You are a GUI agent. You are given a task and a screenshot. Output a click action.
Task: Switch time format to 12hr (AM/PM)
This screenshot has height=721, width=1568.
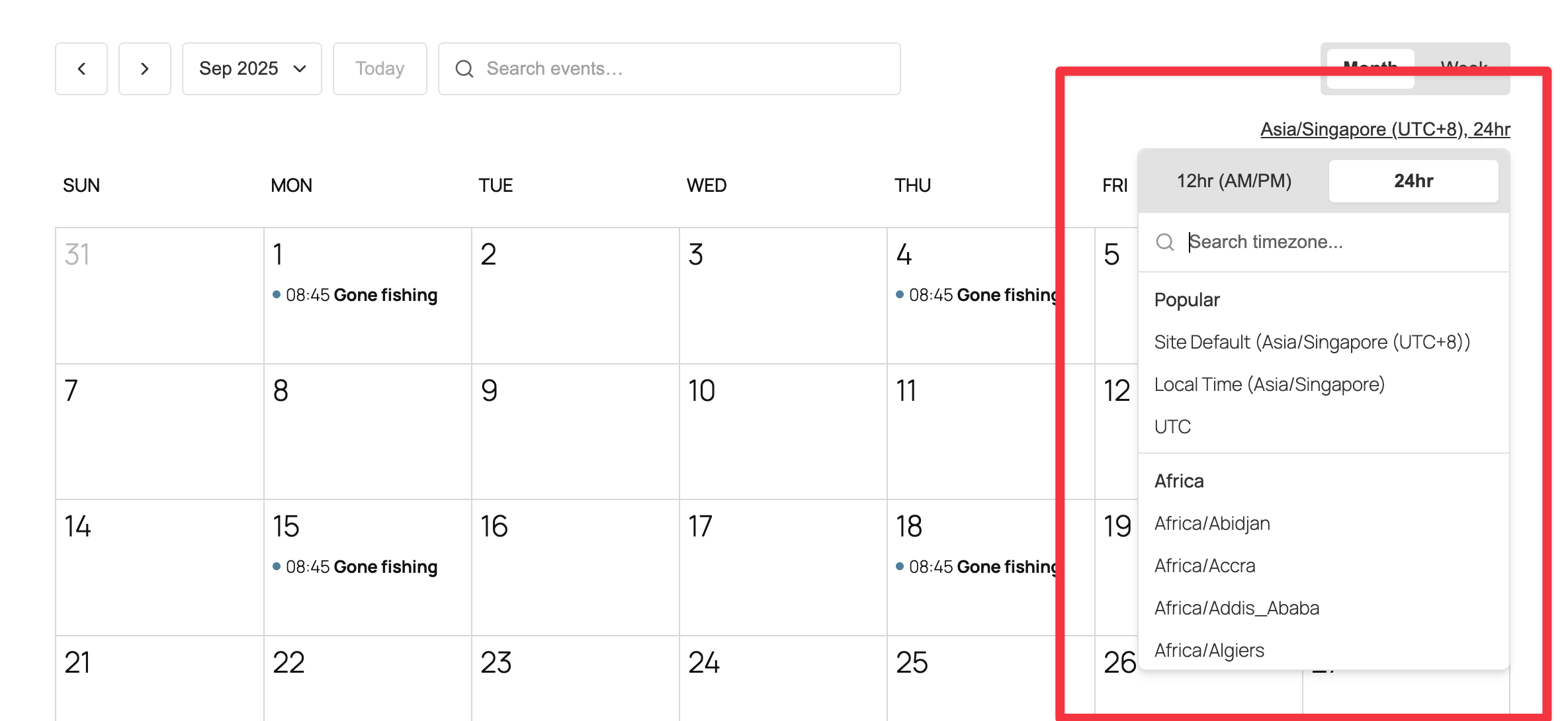1234,181
